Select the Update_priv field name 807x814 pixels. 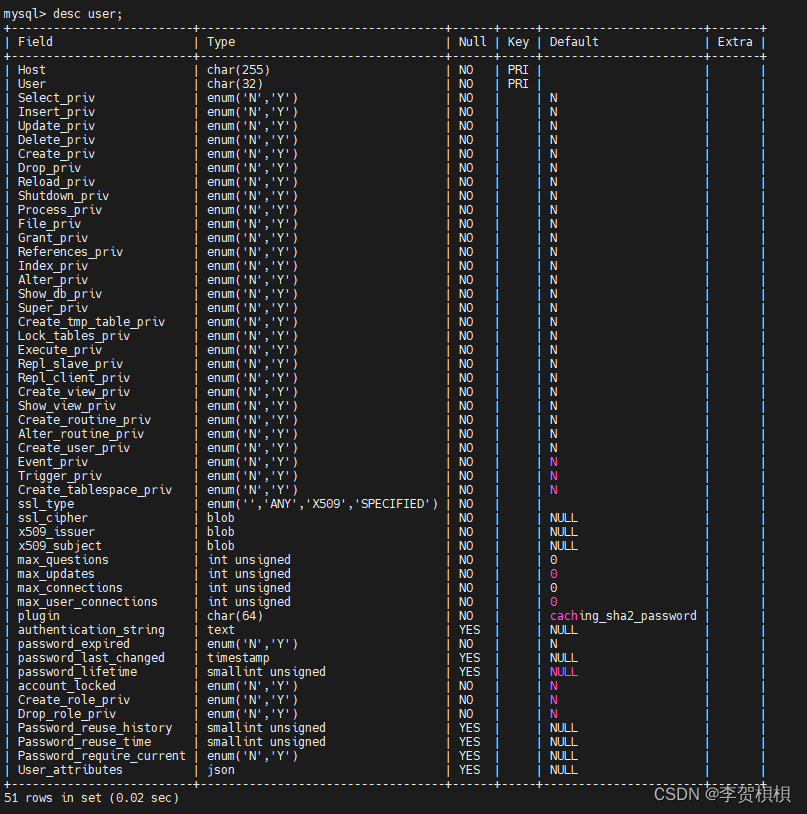click(57, 126)
